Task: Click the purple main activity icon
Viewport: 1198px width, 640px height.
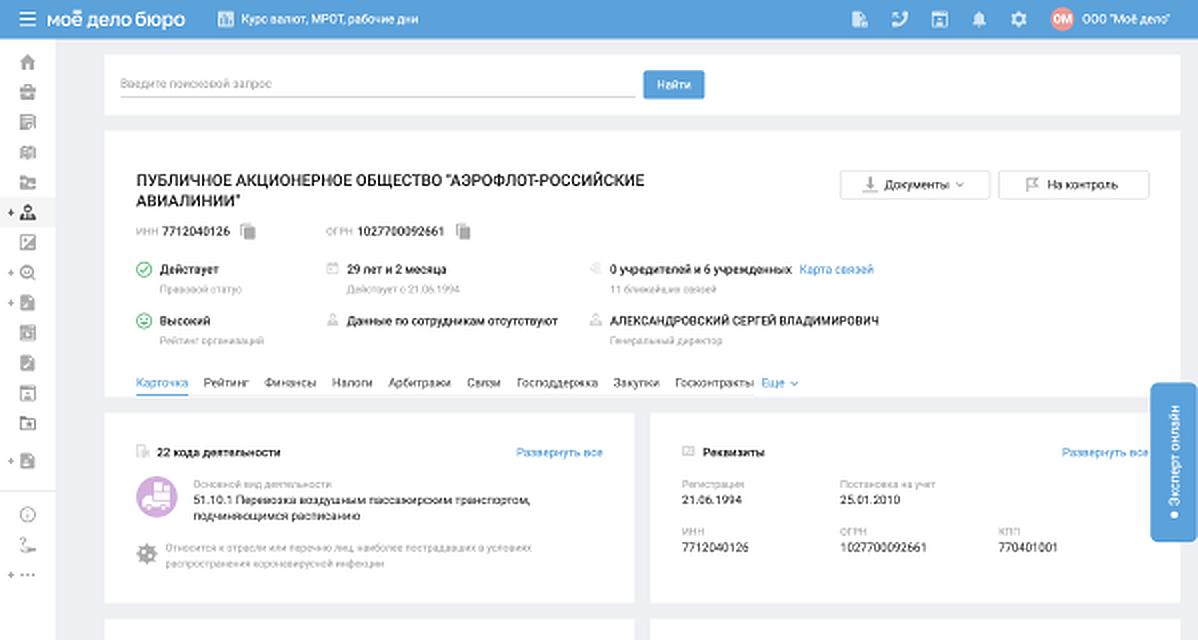Action: 157,497
